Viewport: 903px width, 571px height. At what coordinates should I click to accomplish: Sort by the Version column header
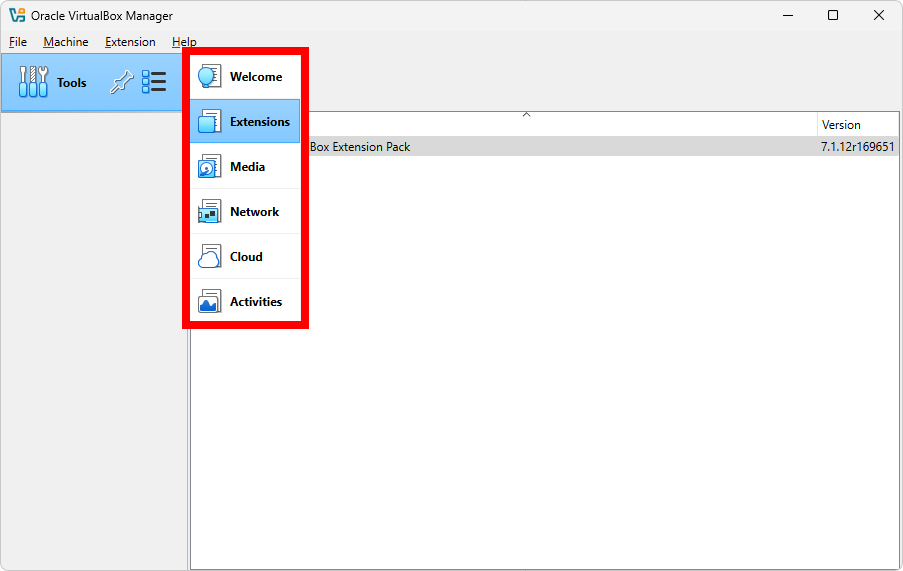tap(855, 125)
